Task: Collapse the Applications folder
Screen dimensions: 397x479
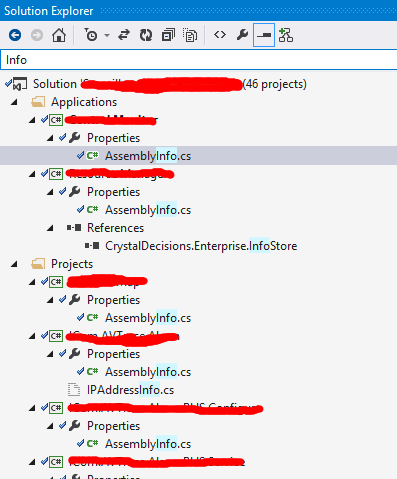Action: [14, 102]
